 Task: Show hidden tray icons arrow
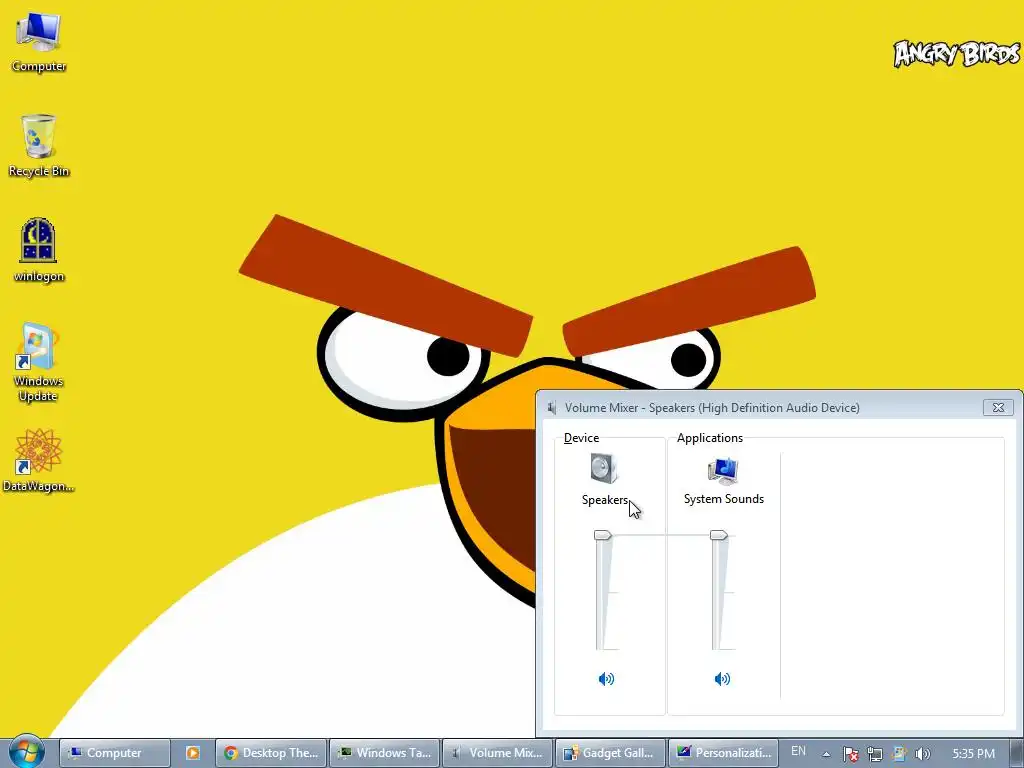tap(826, 754)
